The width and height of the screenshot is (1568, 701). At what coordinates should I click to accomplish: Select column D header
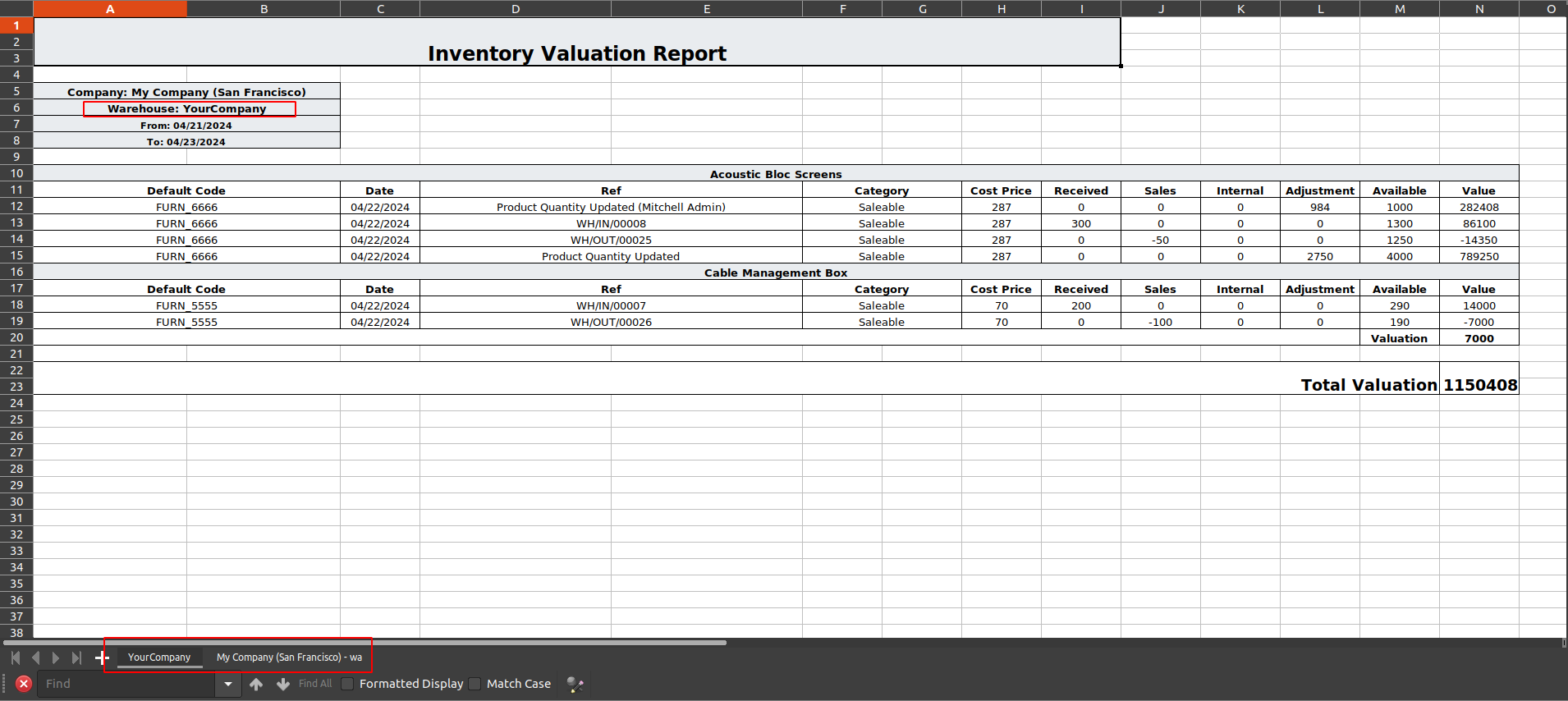point(516,9)
